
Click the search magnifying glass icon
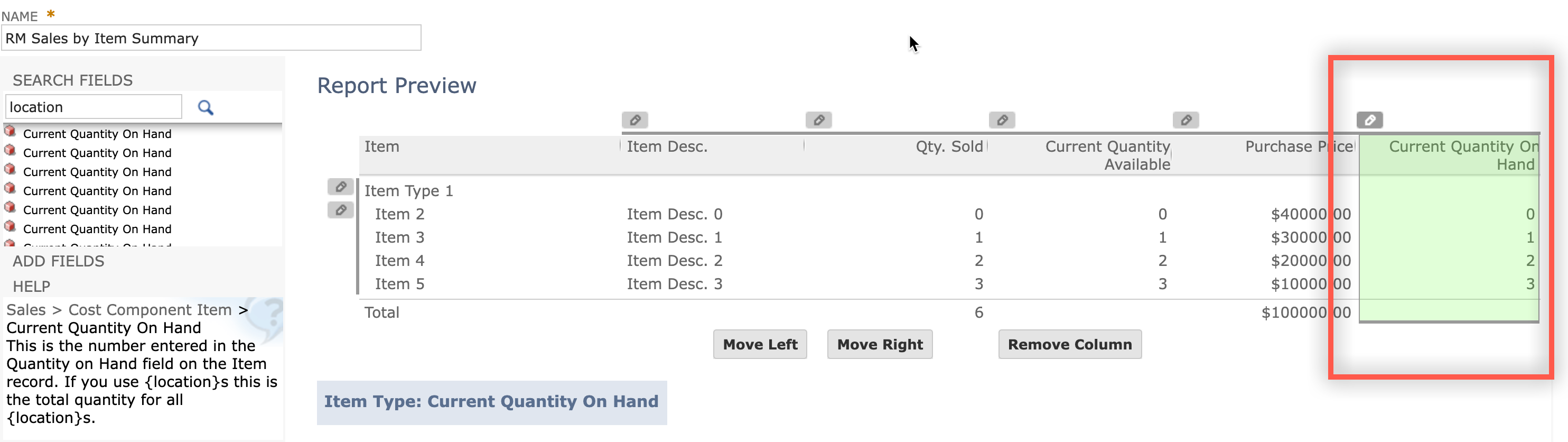click(x=206, y=107)
